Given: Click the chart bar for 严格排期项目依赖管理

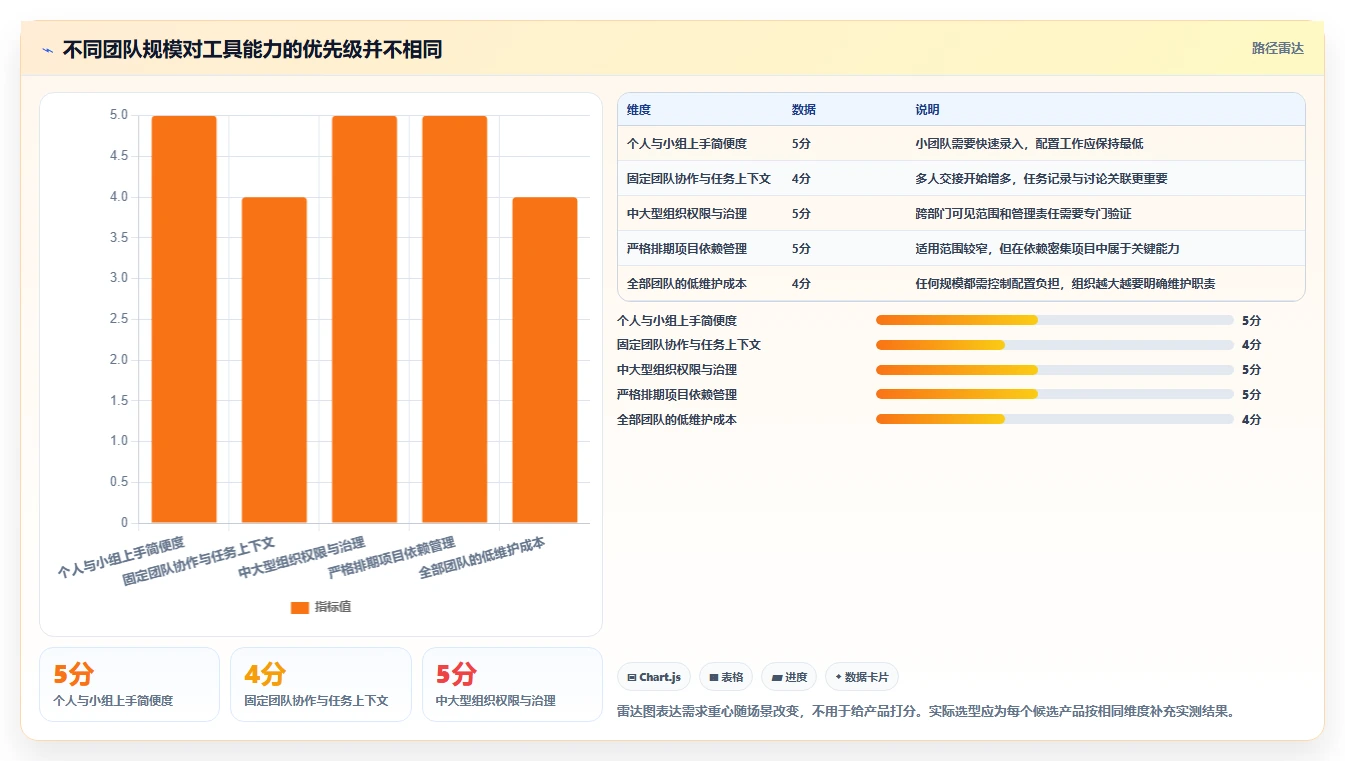Looking at the screenshot, I should pos(454,319).
